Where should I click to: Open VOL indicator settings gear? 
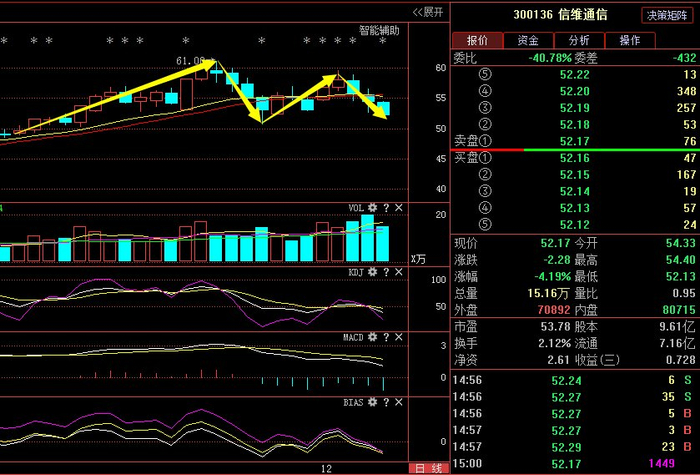click(x=372, y=208)
